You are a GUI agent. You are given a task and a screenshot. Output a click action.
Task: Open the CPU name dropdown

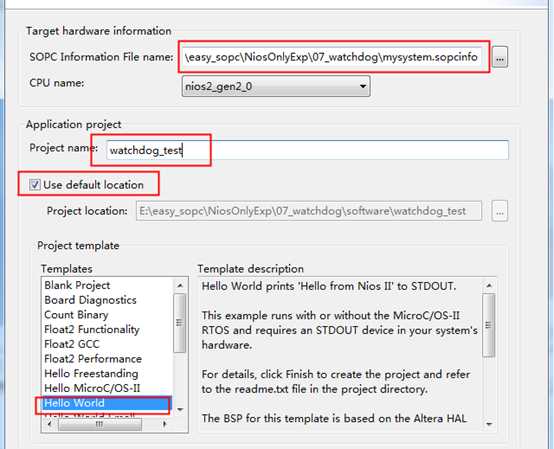[276, 86]
